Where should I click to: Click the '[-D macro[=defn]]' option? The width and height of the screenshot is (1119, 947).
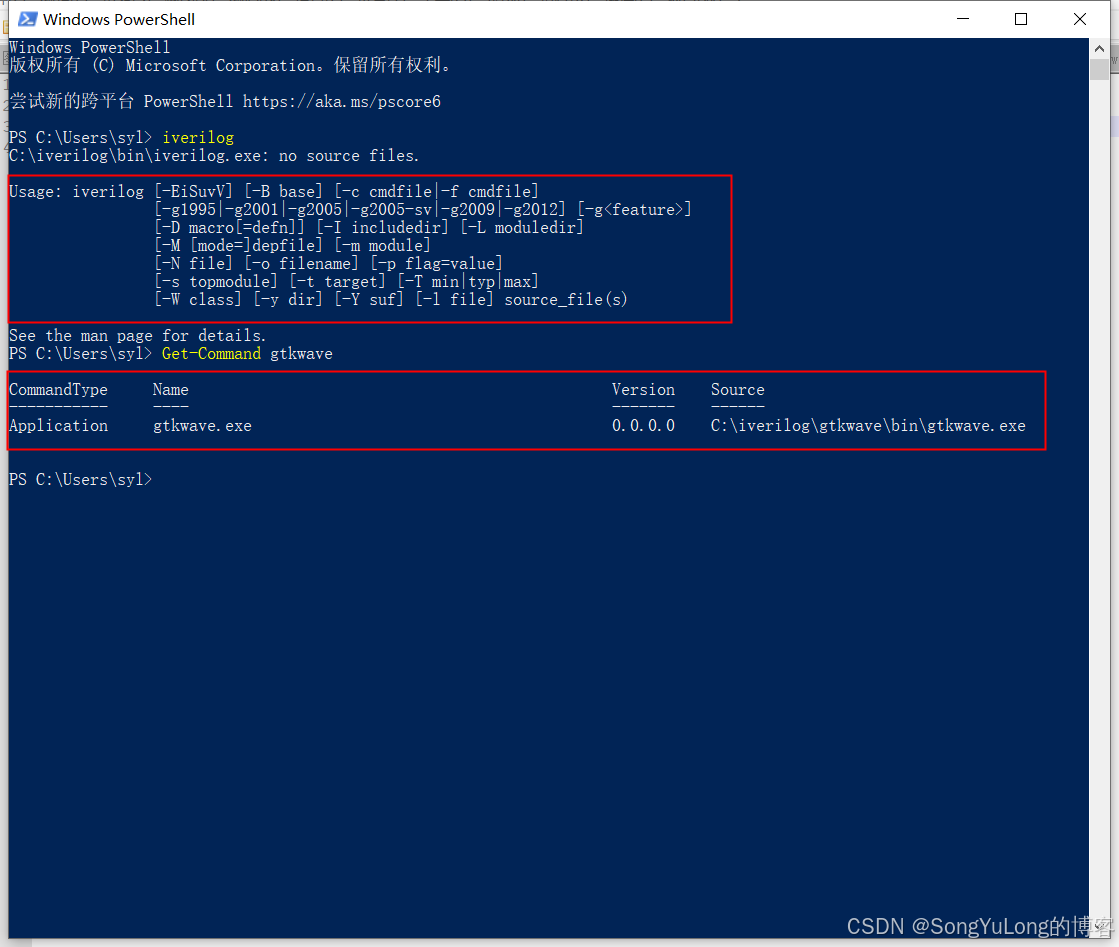229,228
